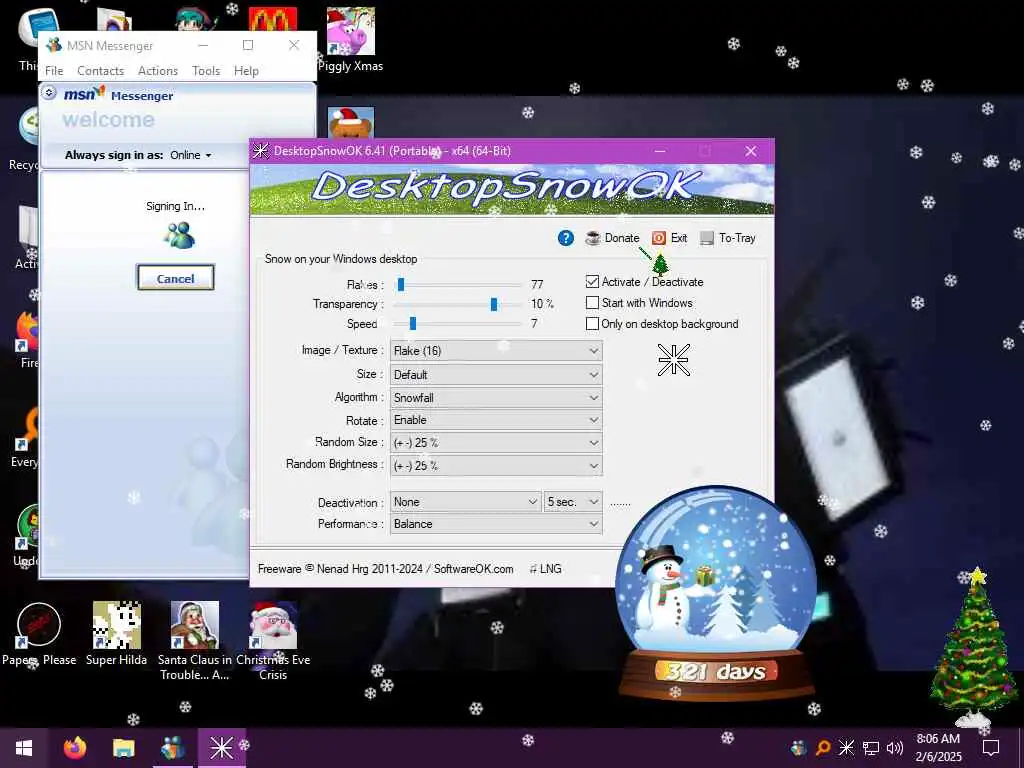Maximize the MSN Messenger window

(248, 45)
